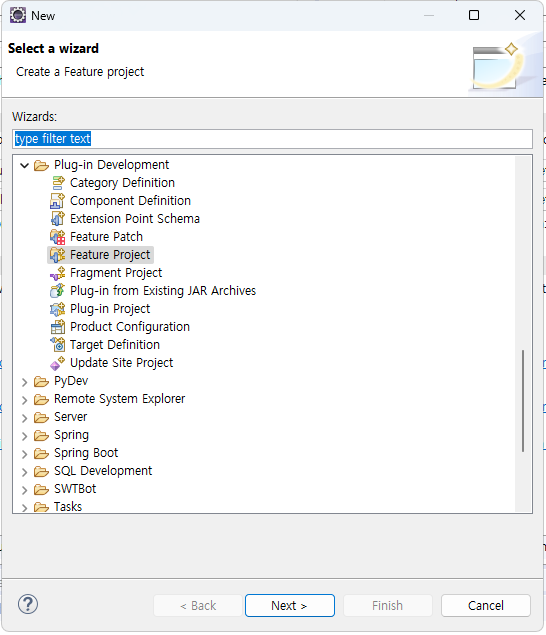Expand the Spring Boot category
The width and height of the screenshot is (546, 635).
(25, 454)
